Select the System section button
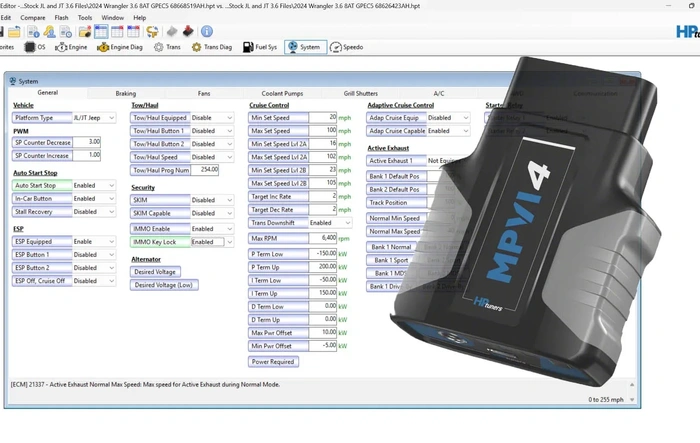 [x=305, y=47]
